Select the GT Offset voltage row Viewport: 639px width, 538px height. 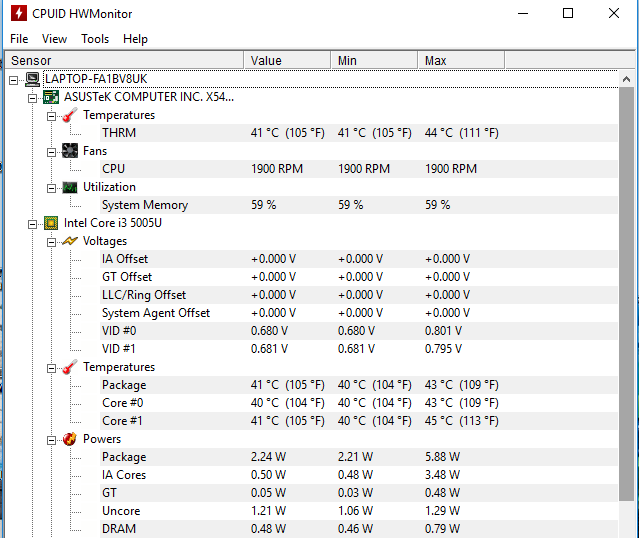coord(359,277)
